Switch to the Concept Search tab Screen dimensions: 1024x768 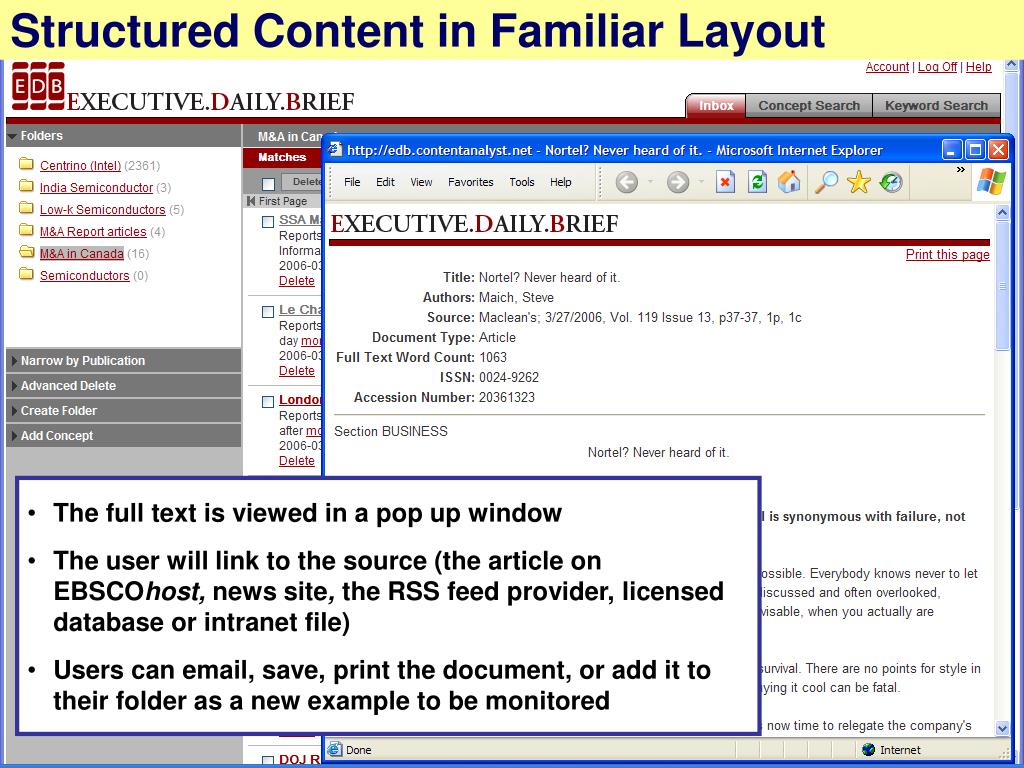(x=809, y=105)
